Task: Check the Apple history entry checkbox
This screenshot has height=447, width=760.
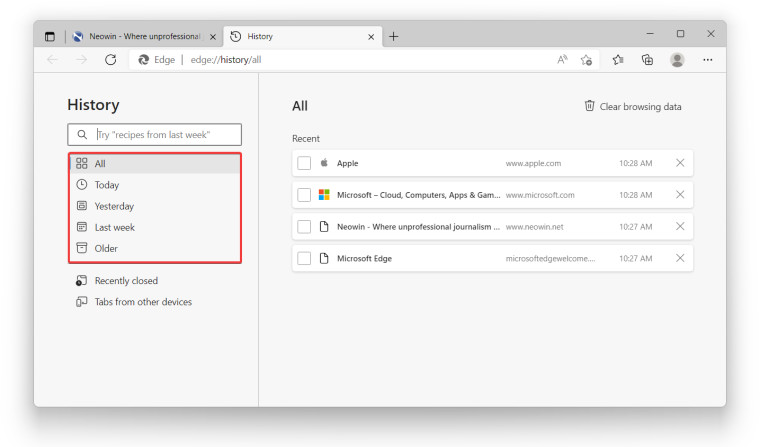Action: pyautogui.click(x=304, y=163)
